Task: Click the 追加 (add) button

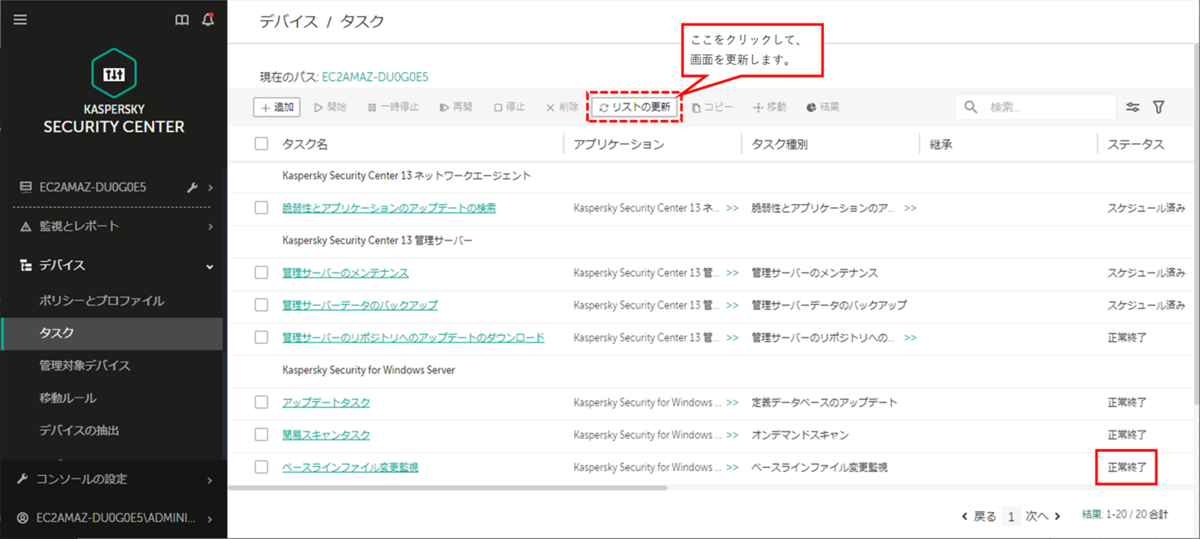Action: click(275, 107)
